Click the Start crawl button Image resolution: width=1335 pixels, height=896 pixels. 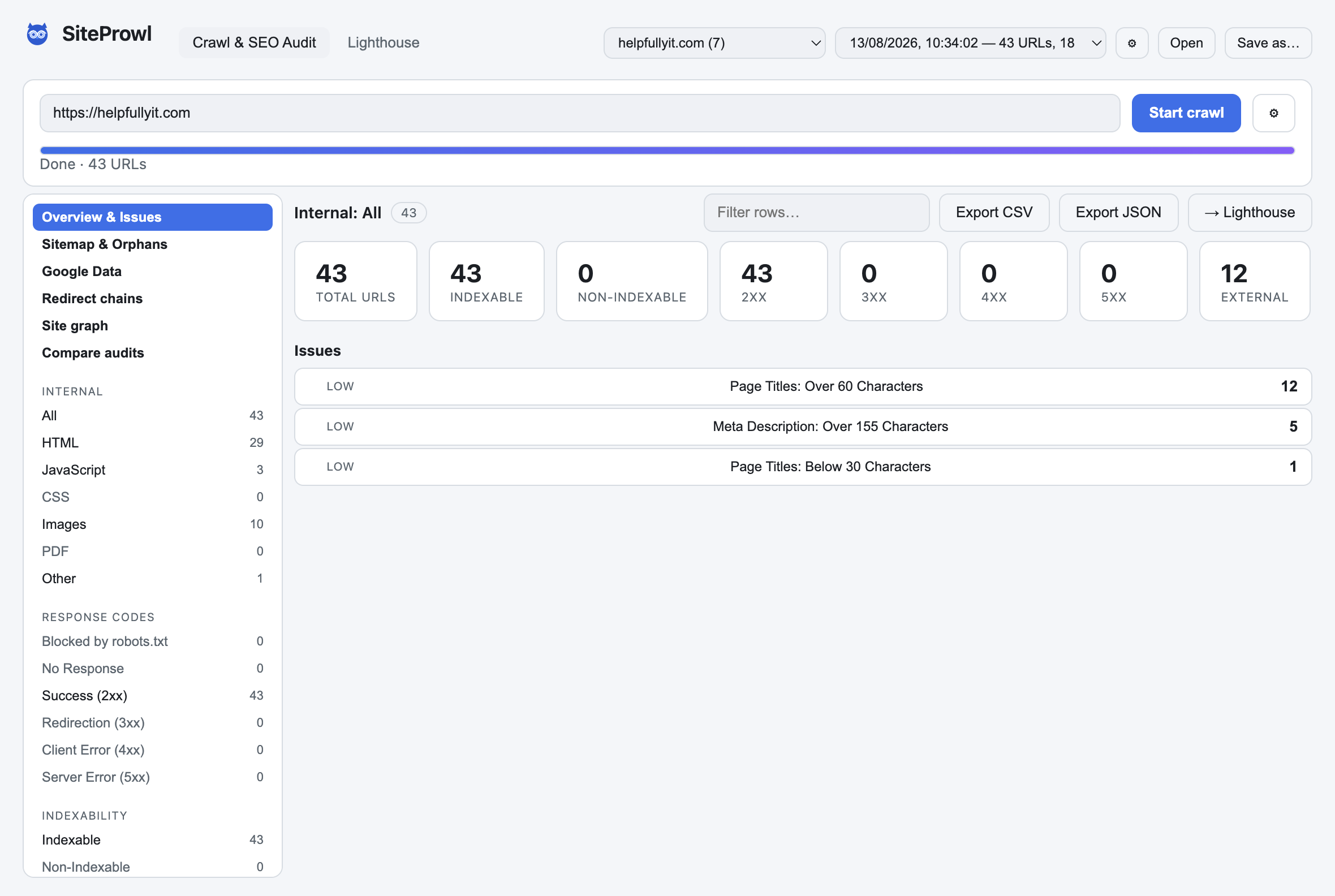(x=1186, y=113)
